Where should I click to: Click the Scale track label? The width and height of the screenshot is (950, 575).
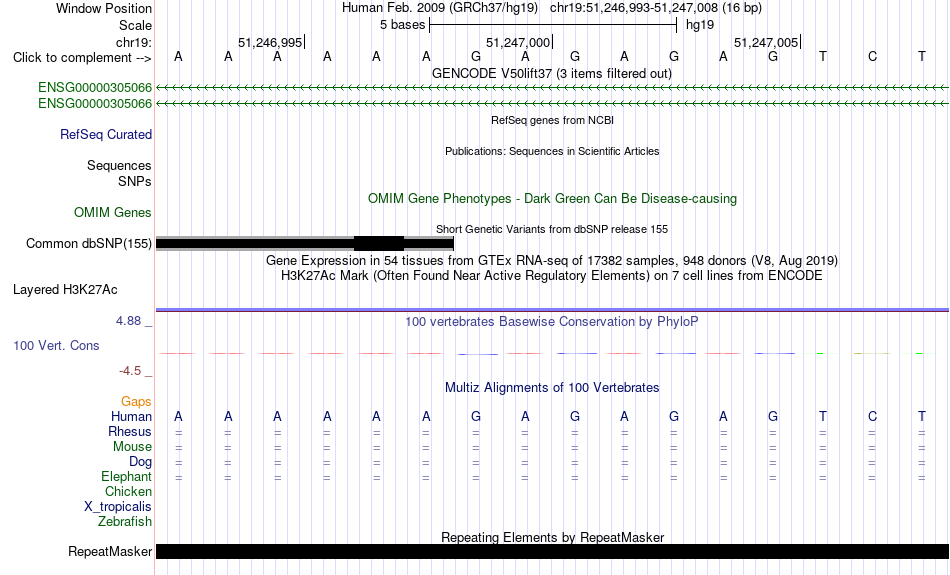(x=135, y=25)
